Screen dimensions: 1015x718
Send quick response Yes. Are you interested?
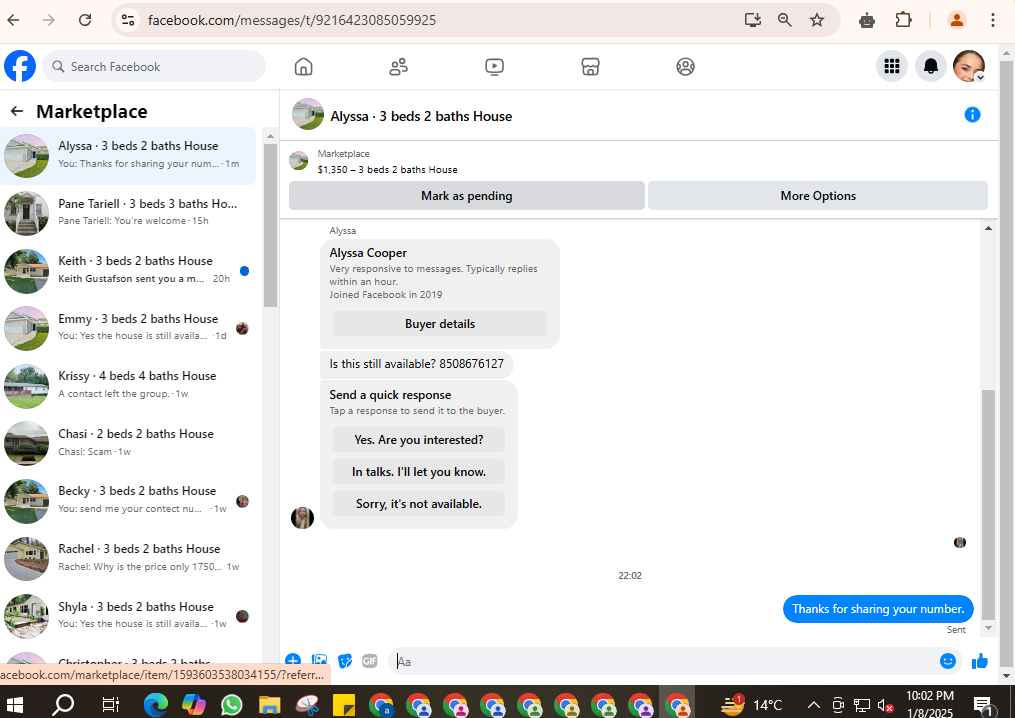click(419, 440)
